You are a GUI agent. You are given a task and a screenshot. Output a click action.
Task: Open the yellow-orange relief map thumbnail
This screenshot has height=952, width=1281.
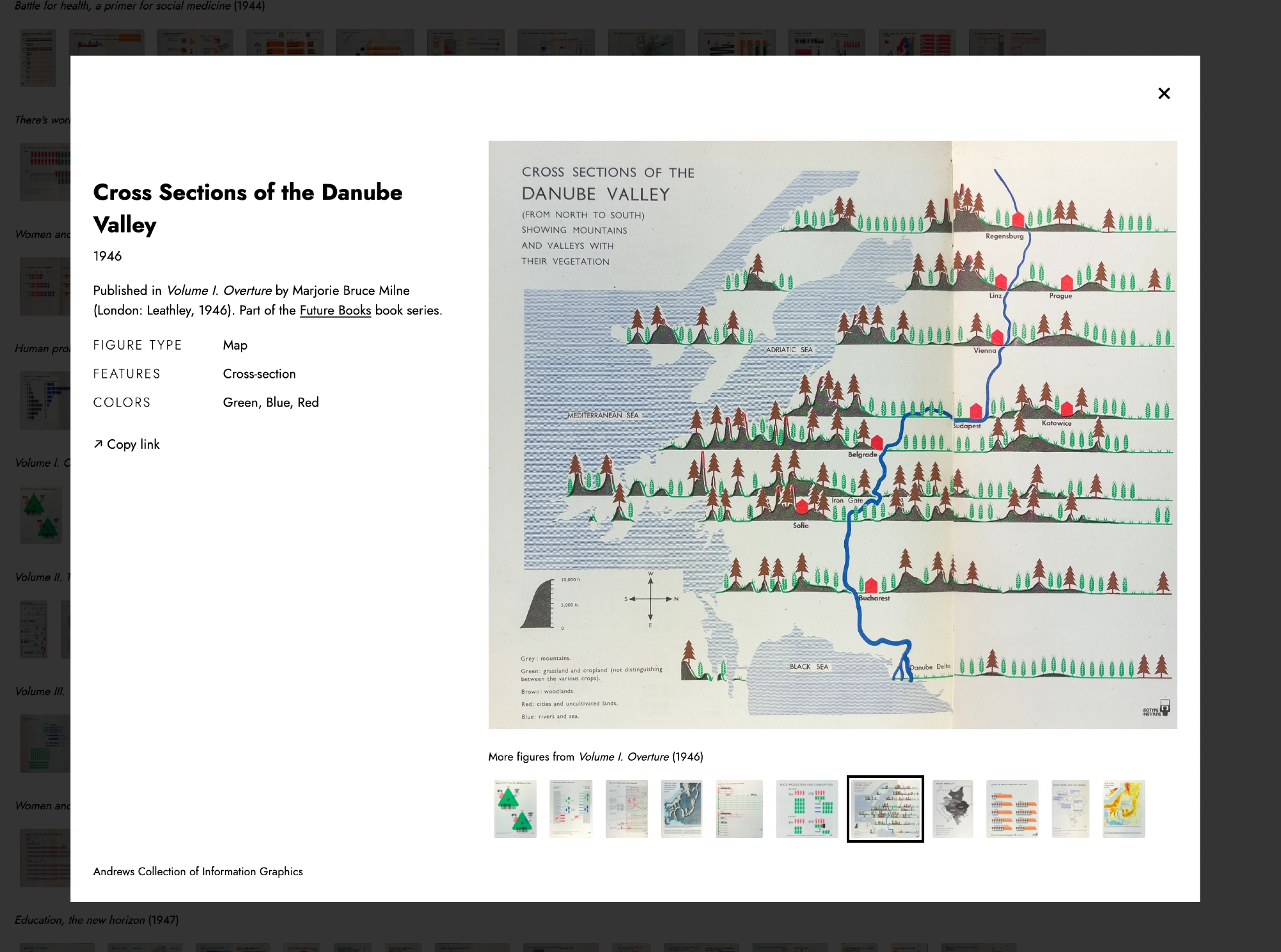tap(1123, 809)
